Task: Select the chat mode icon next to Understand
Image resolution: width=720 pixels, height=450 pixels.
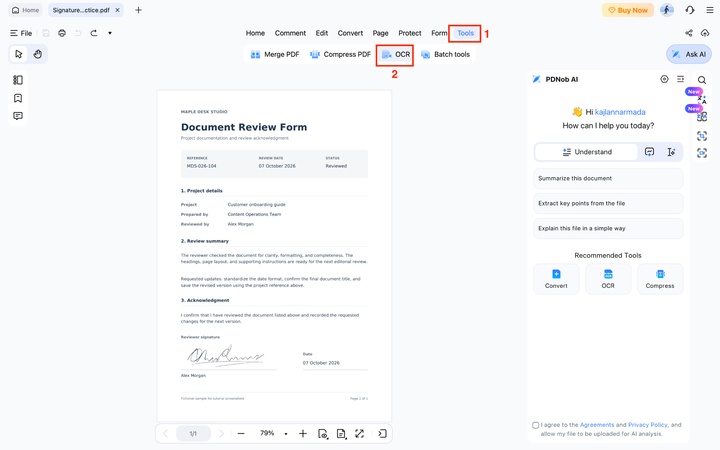Action: 649,152
